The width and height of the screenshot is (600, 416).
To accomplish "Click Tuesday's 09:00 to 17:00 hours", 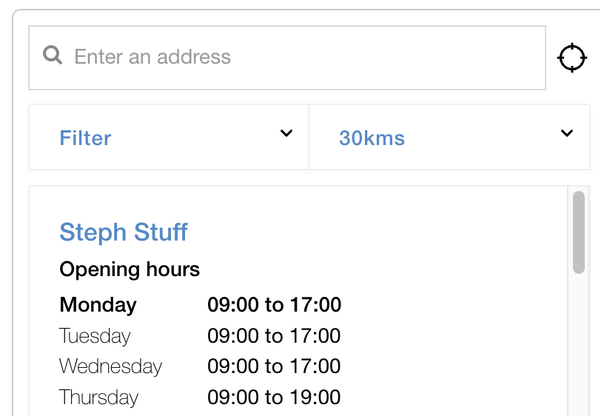I will pos(274,336).
